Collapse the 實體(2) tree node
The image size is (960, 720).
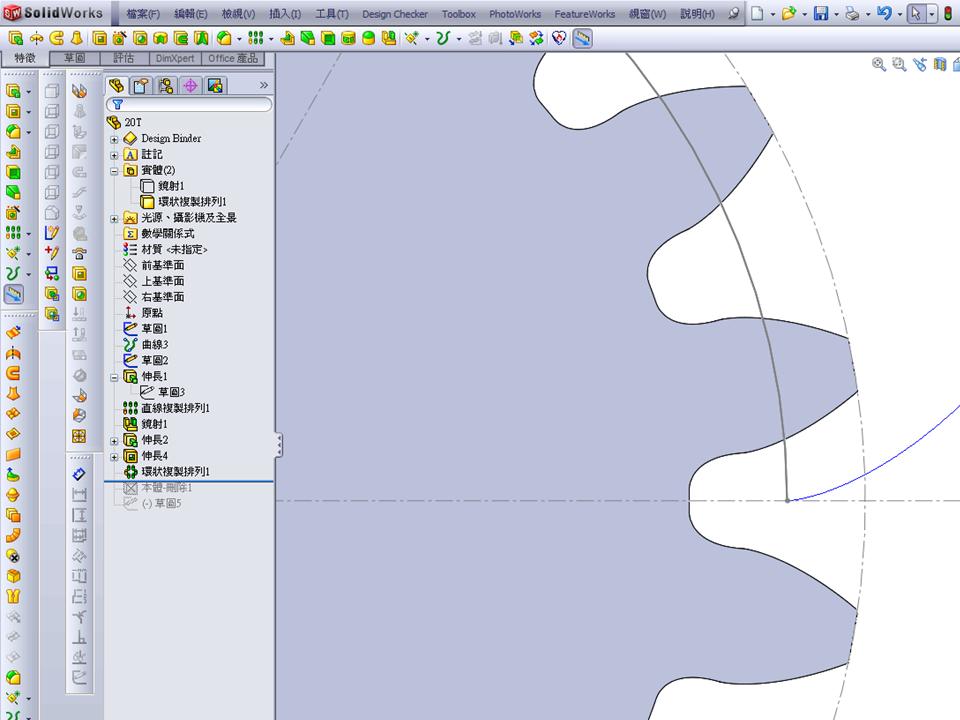coord(114,171)
